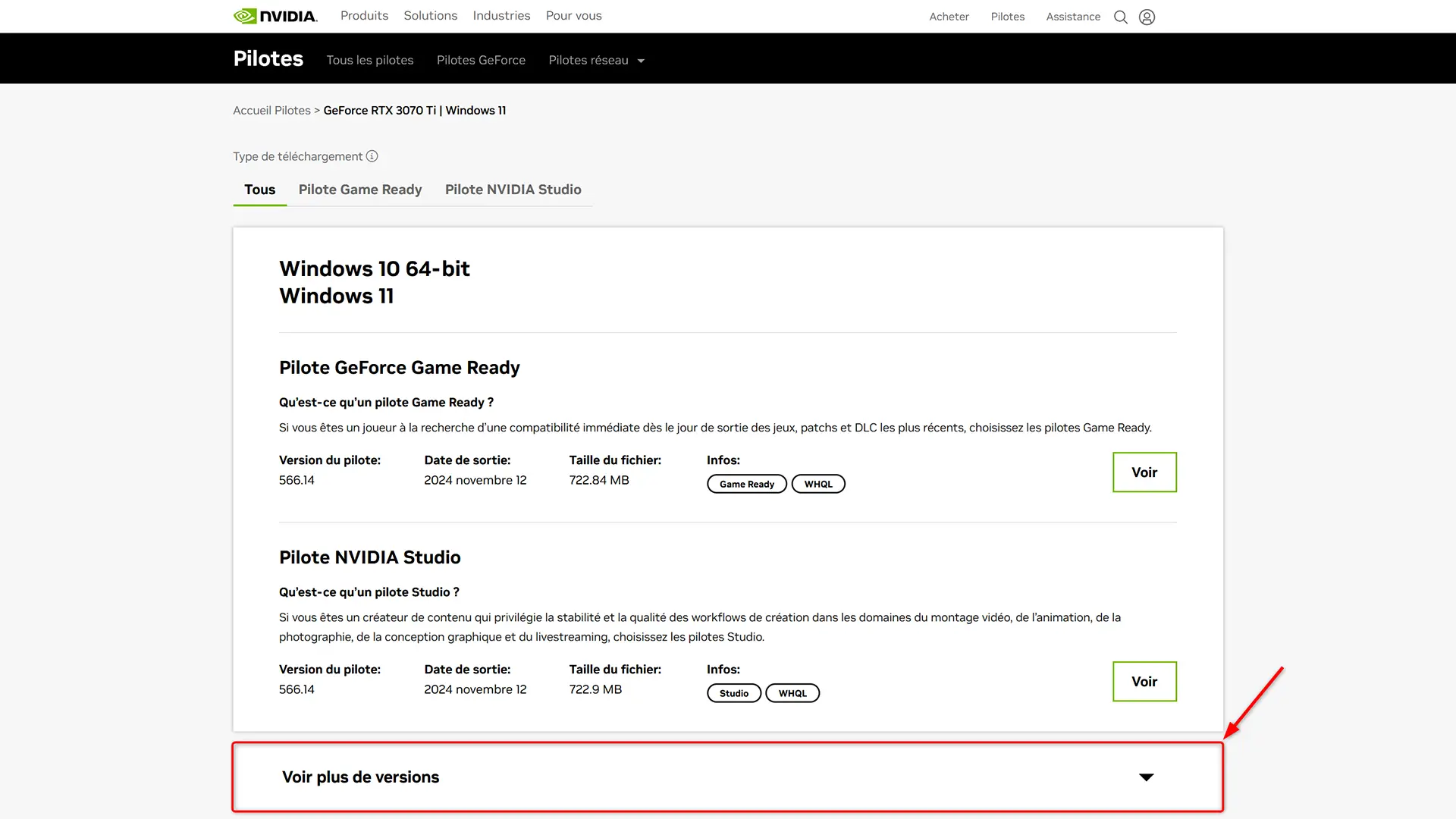Screen dimensions: 1456x819
Task: Click the Windows 10 64-bit heading
Action: click(375, 268)
